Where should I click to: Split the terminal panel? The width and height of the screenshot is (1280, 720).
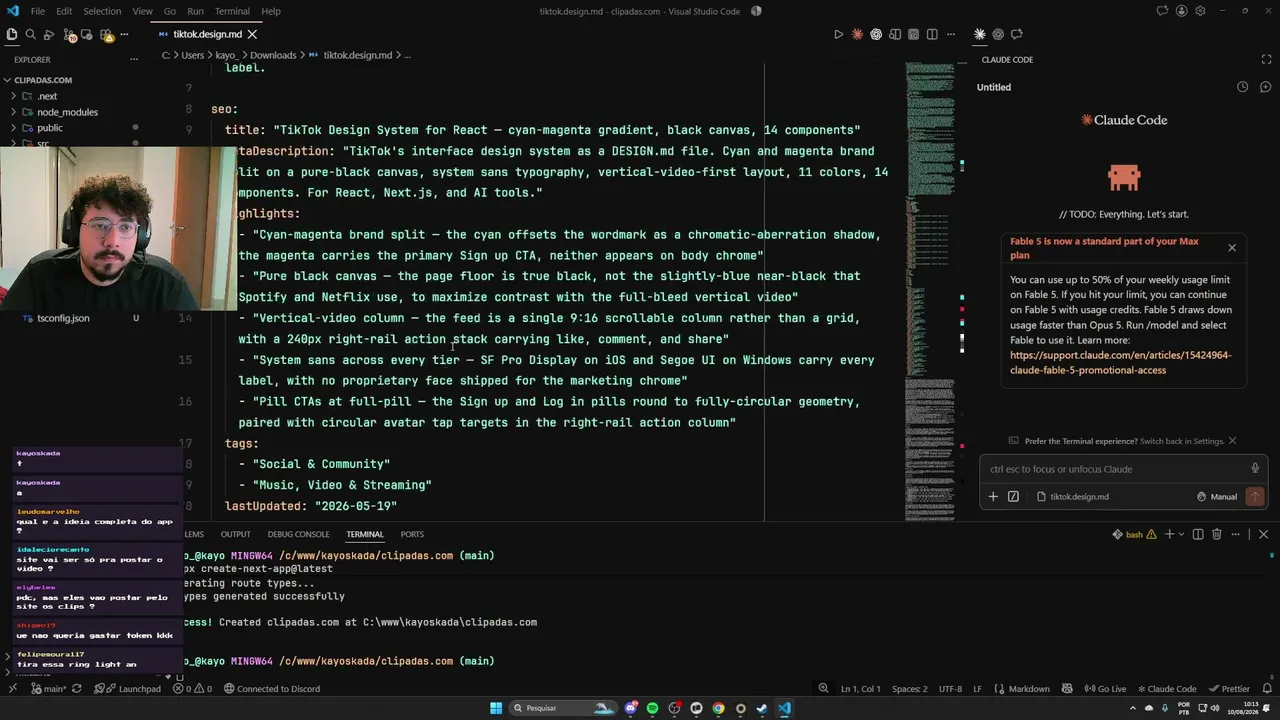pos(1198,534)
